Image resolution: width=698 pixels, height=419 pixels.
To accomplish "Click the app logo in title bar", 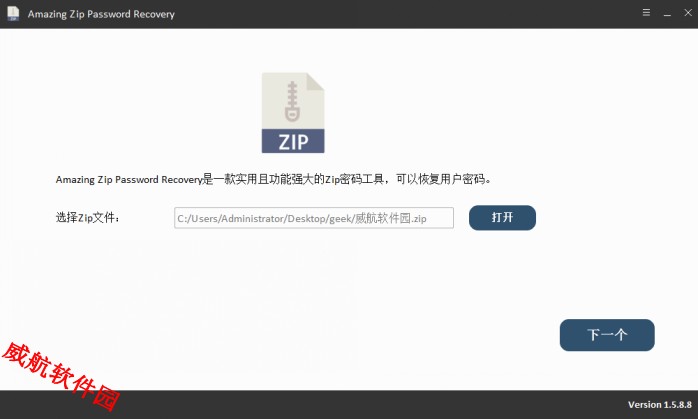I will (x=13, y=13).
